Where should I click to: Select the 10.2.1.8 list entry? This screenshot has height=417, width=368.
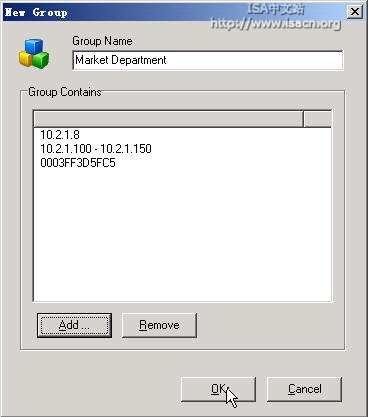click(60, 135)
